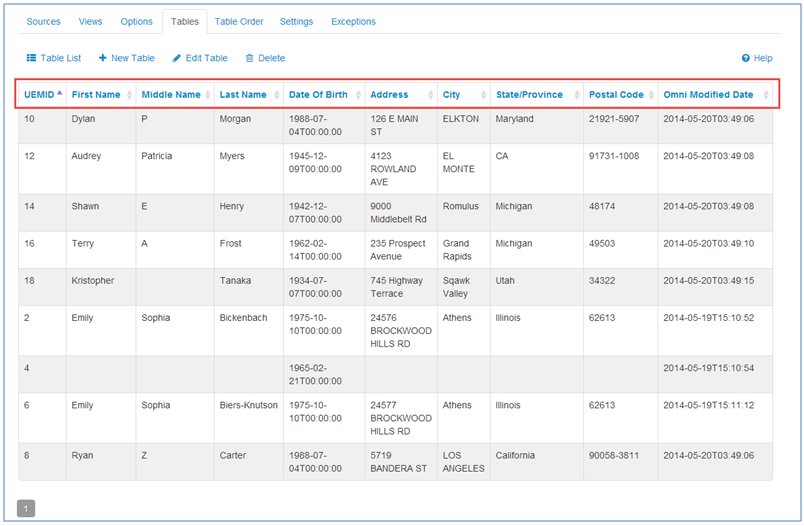This screenshot has height=526, width=804.
Task: Switch to the Sources tab
Action: tap(43, 21)
